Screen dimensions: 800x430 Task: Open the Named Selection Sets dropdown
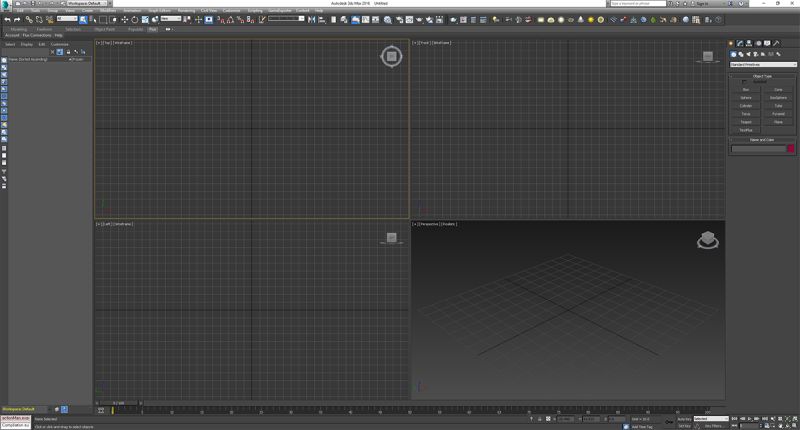click(x=286, y=19)
